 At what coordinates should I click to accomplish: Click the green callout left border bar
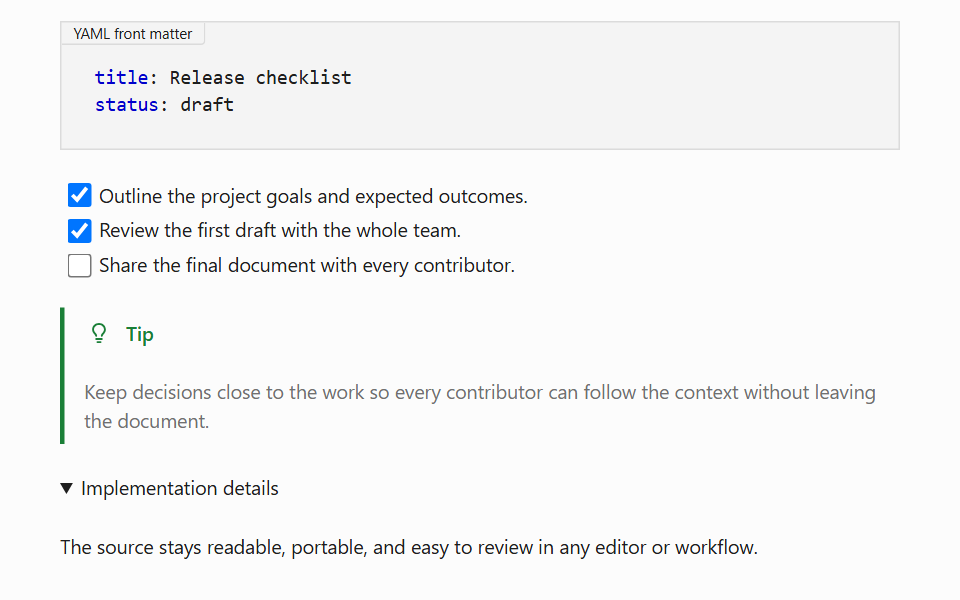click(x=62, y=375)
